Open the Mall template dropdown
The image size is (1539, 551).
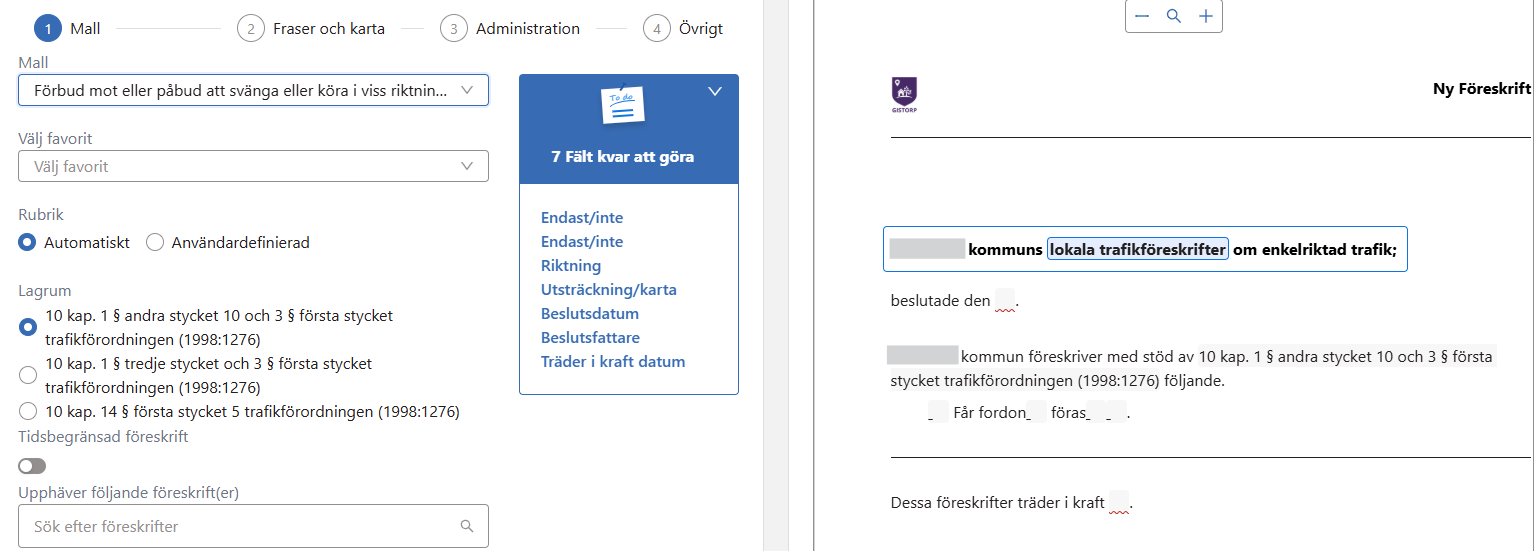pos(253,90)
